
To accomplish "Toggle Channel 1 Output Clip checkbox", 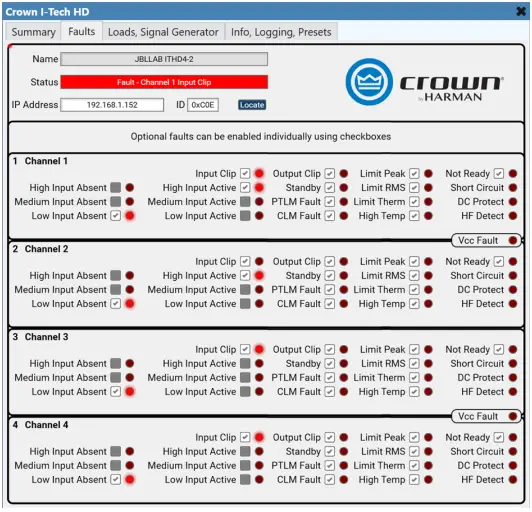I will point(329,173).
